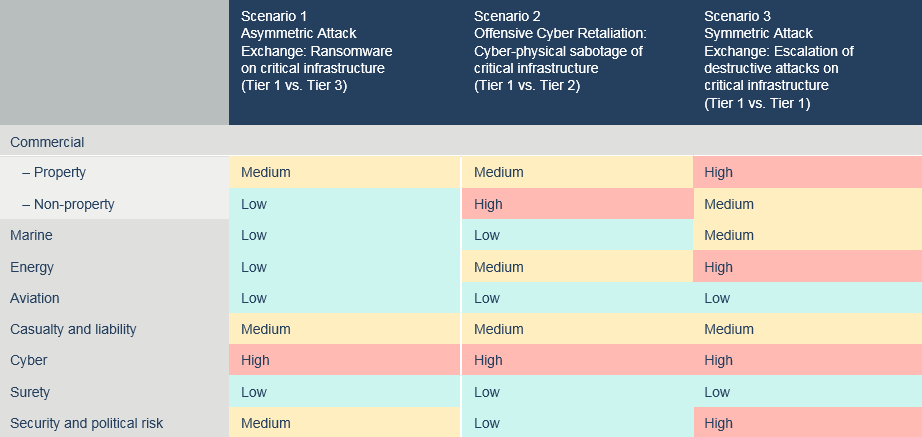This screenshot has height=437, width=922.
Task: Click the Cyber row label
Action: (28, 360)
